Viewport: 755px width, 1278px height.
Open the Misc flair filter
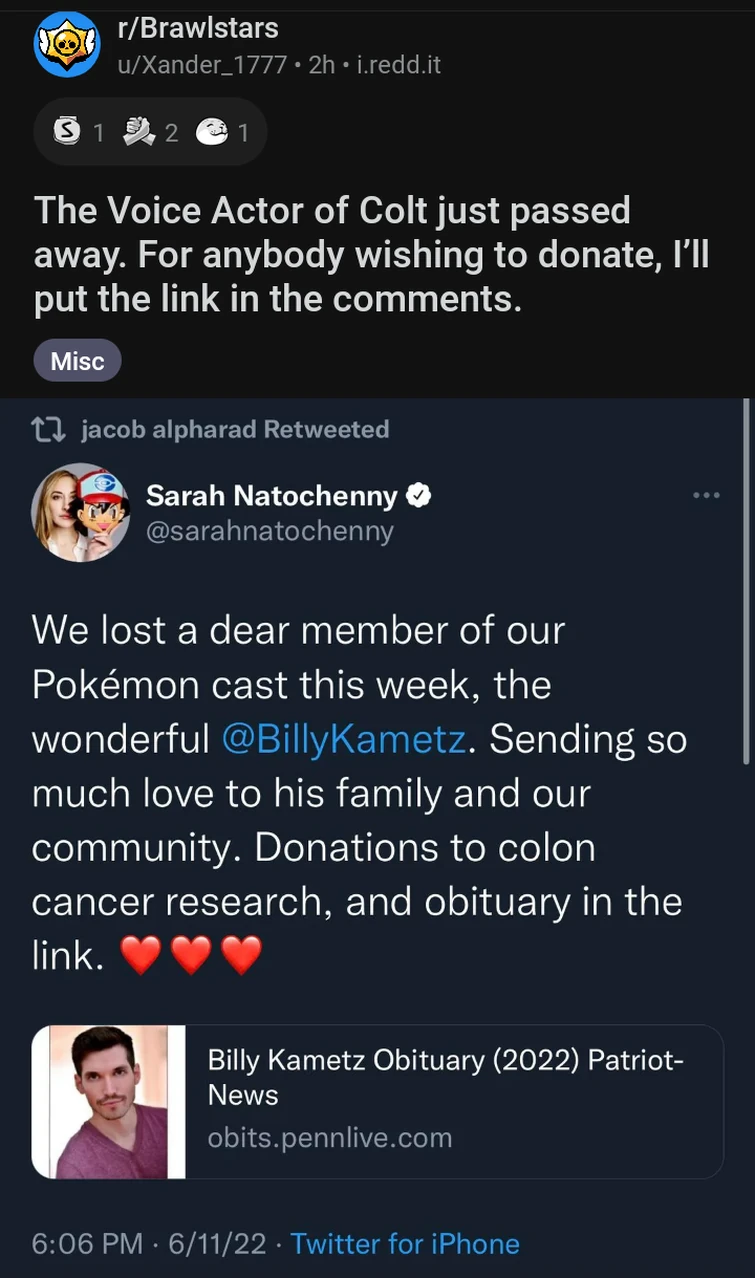click(77, 361)
